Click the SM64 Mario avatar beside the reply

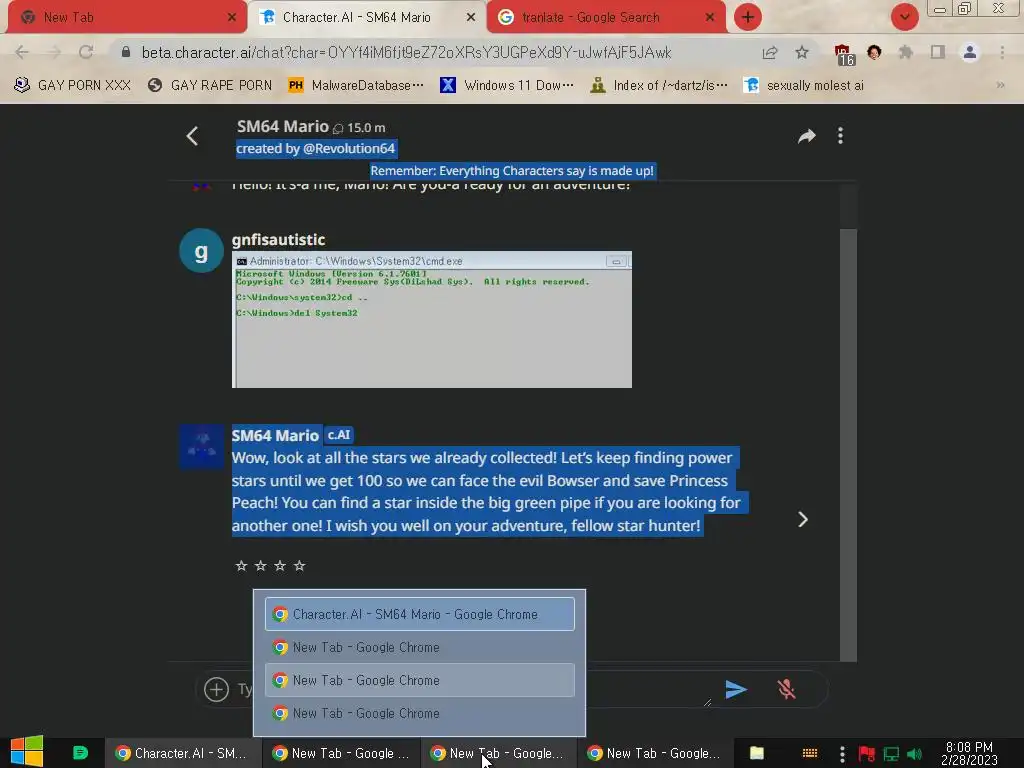pos(201,447)
